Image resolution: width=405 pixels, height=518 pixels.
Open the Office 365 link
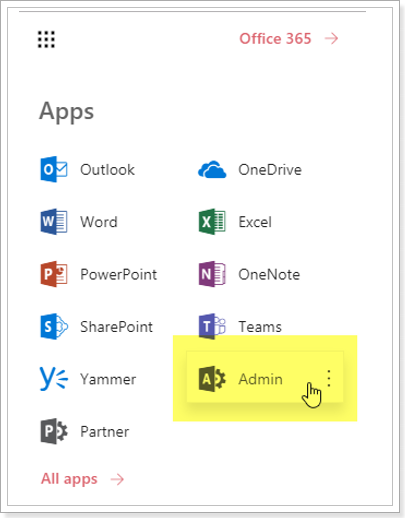[x=275, y=39]
